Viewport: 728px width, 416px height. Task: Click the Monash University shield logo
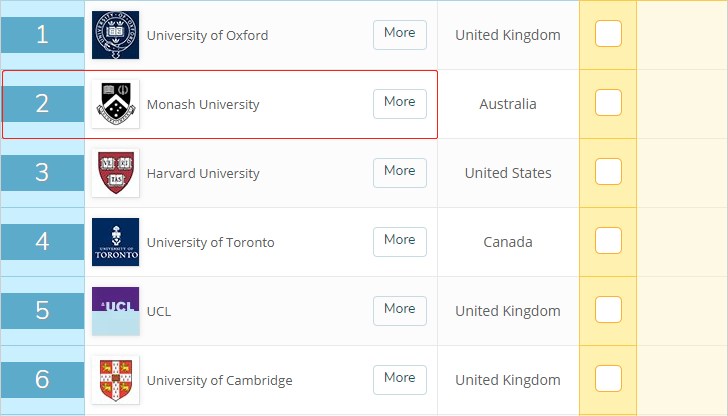pos(116,104)
